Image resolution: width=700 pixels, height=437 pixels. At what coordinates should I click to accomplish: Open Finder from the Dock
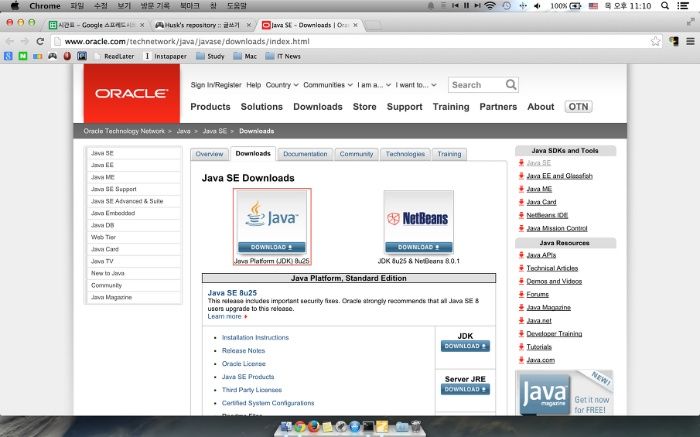tap(286, 427)
